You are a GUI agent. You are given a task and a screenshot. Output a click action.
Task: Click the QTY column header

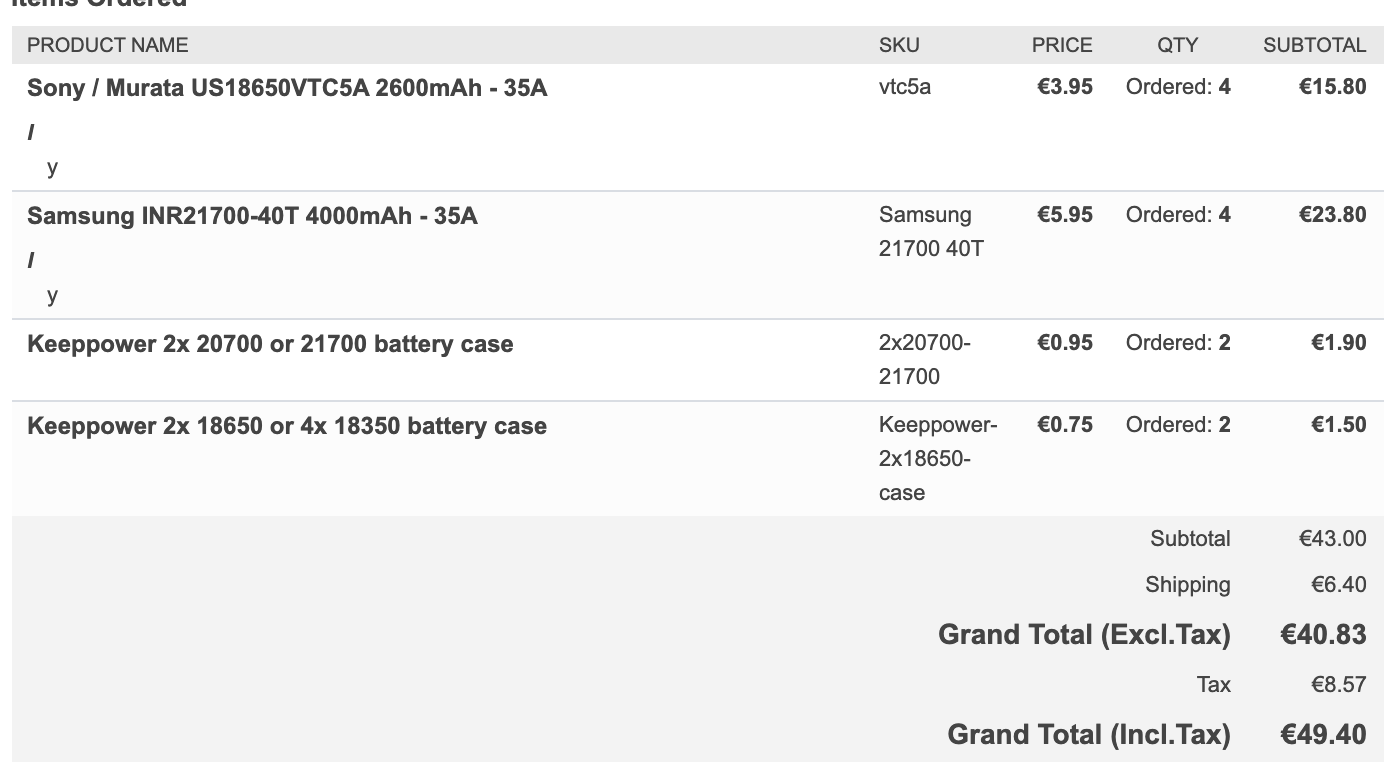1177,45
